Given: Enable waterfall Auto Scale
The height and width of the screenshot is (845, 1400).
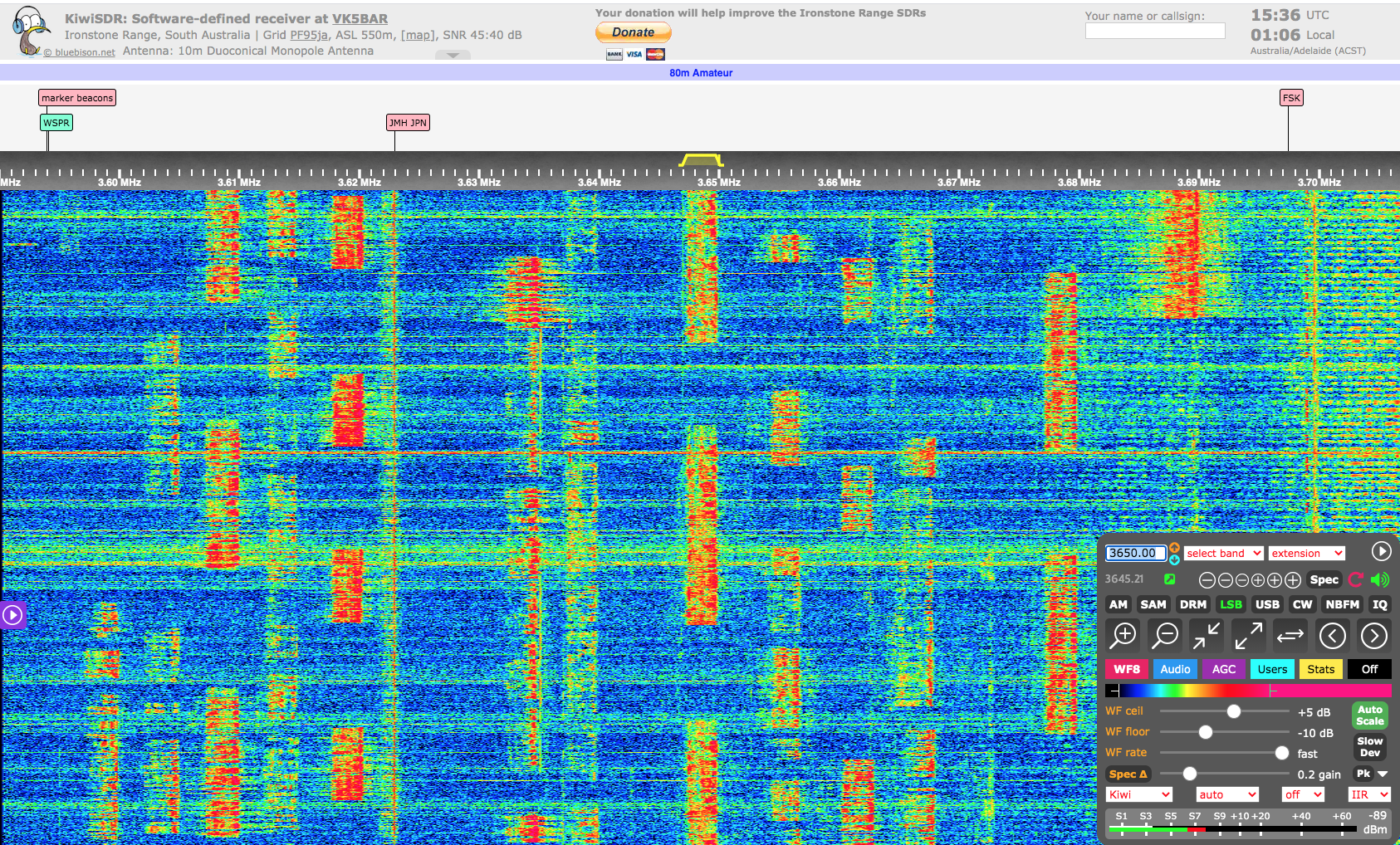Looking at the screenshot, I should click(x=1369, y=716).
